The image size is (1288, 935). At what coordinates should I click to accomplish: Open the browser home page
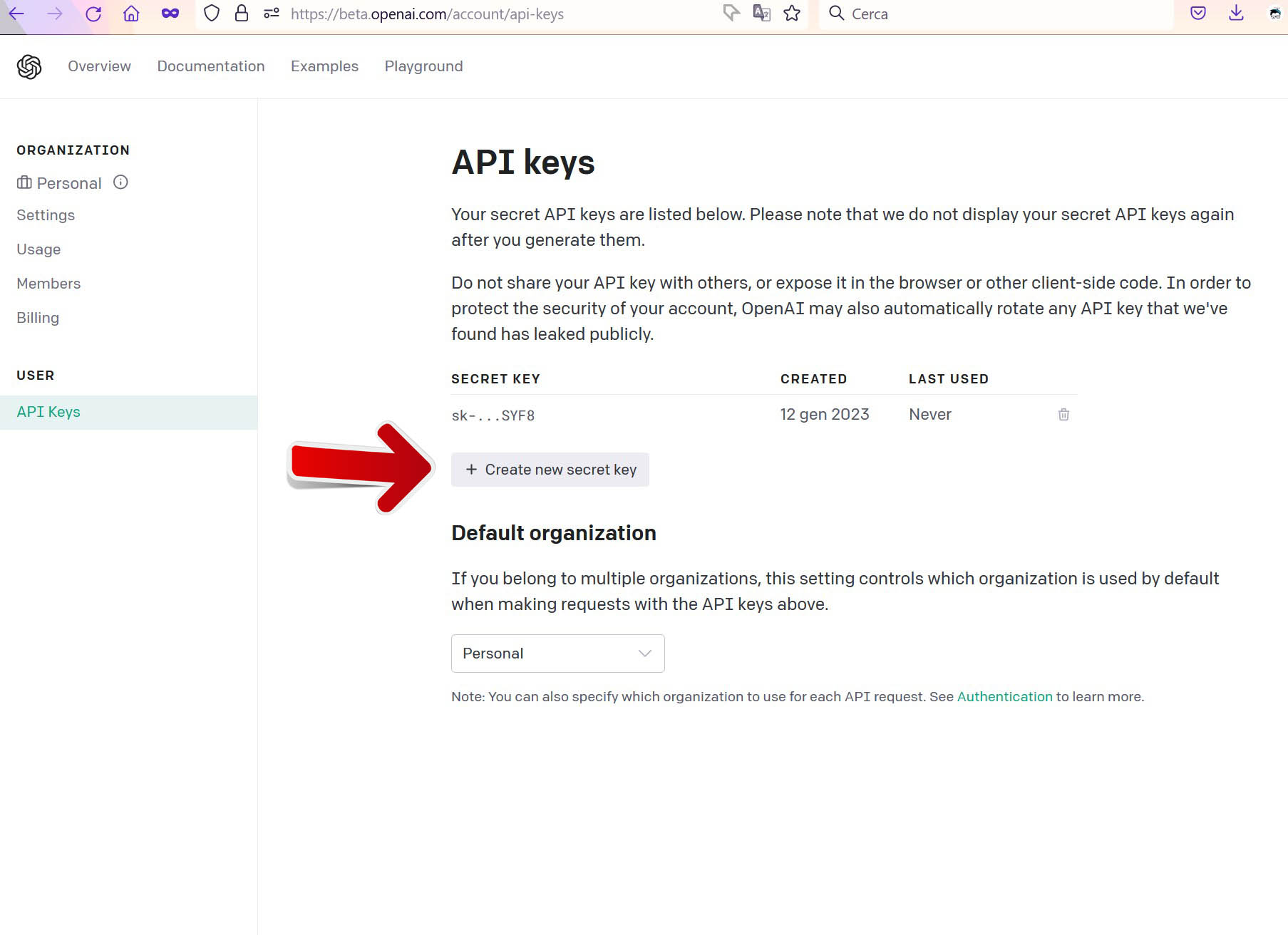point(130,14)
